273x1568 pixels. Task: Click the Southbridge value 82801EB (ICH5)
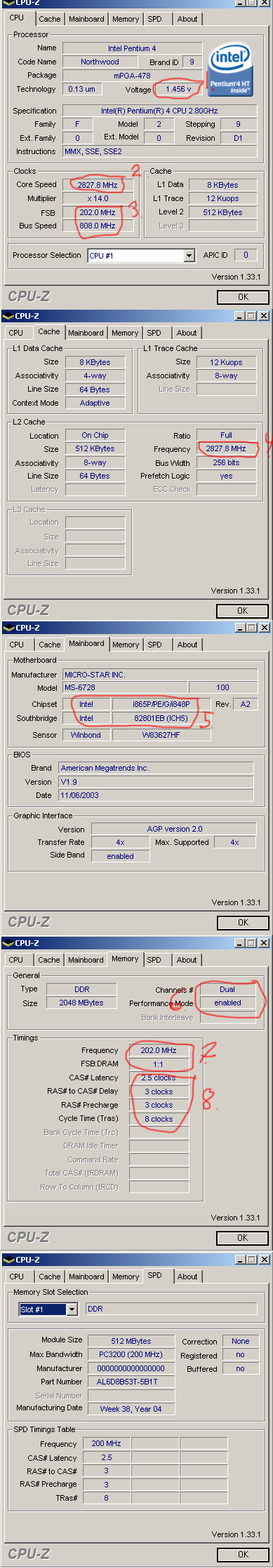coord(161,718)
